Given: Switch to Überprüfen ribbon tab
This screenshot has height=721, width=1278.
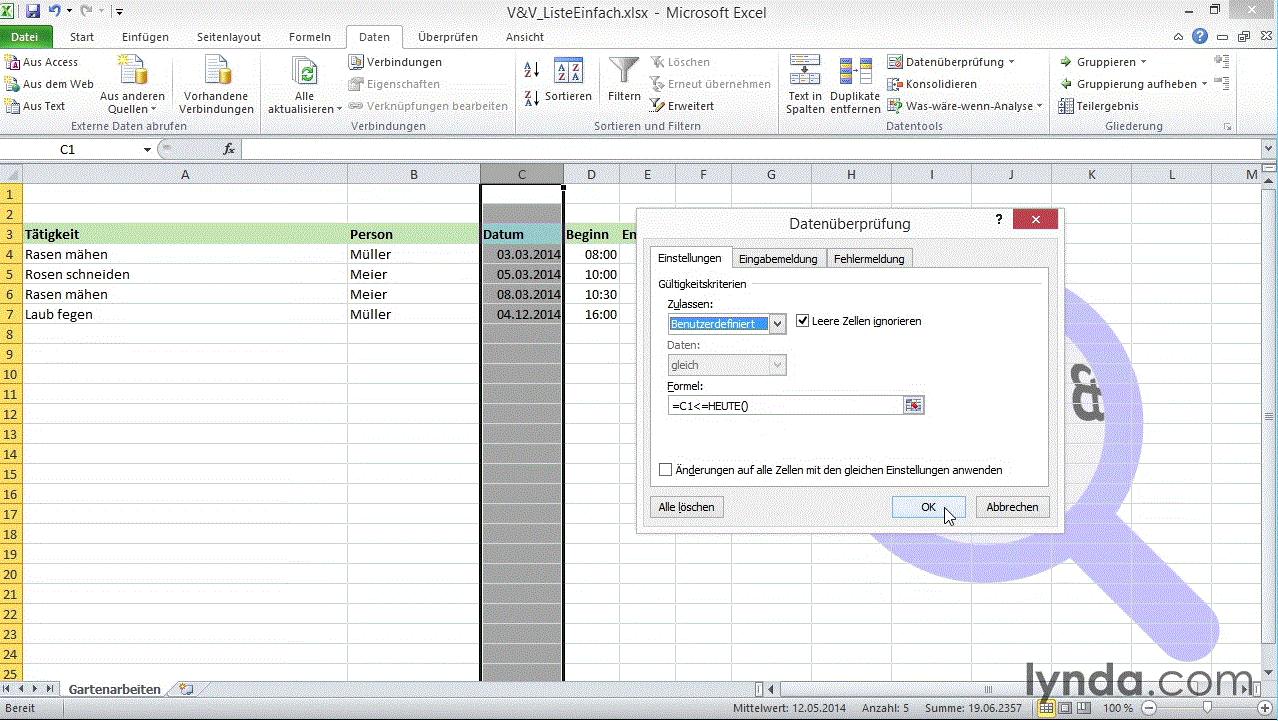Looking at the screenshot, I should pyautogui.click(x=448, y=37).
